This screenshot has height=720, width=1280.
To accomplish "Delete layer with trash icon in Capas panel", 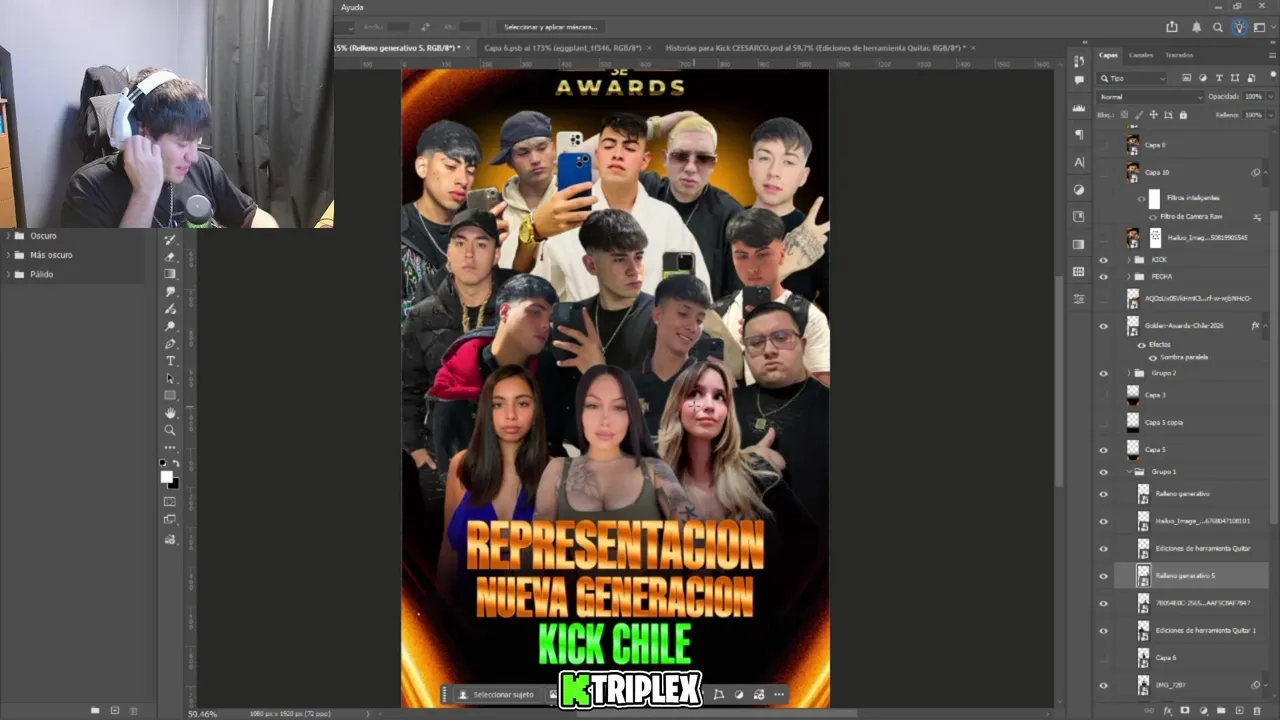I will click(1256, 710).
